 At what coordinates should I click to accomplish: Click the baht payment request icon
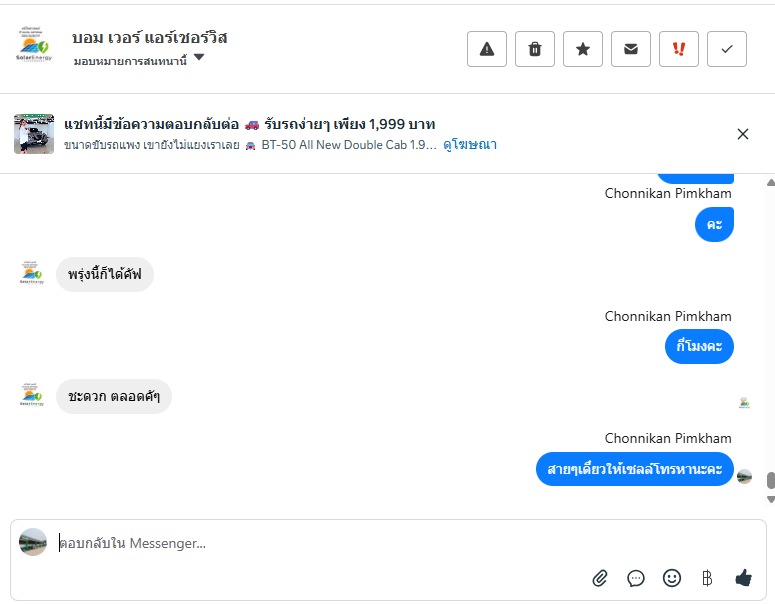point(707,577)
